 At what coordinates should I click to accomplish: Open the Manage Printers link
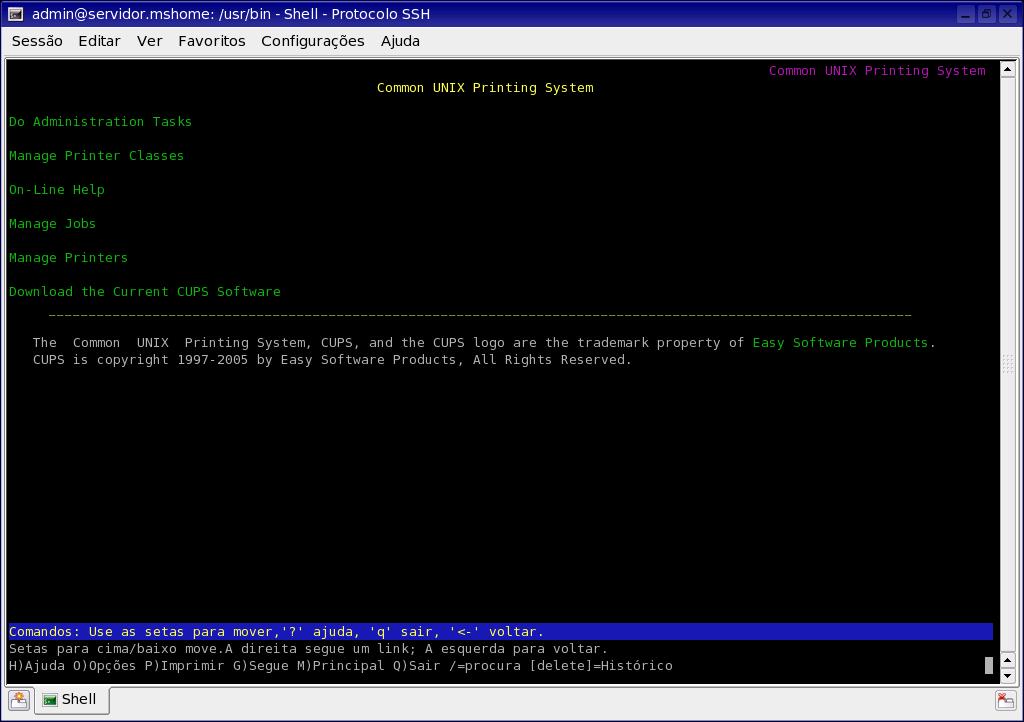point(69,257)
